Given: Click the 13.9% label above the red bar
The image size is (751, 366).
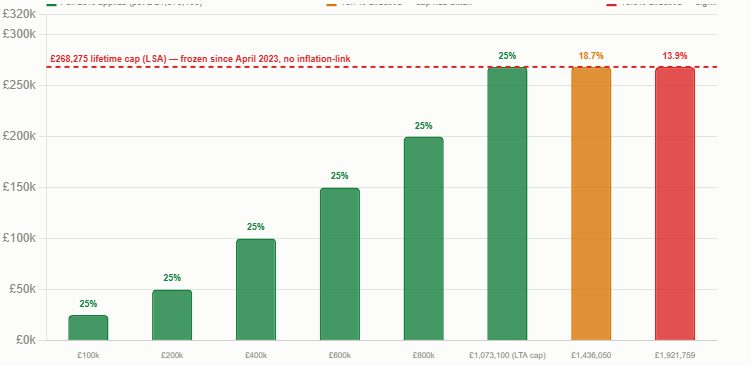Looking at the screenshot, I should click(x=675, y=56).
